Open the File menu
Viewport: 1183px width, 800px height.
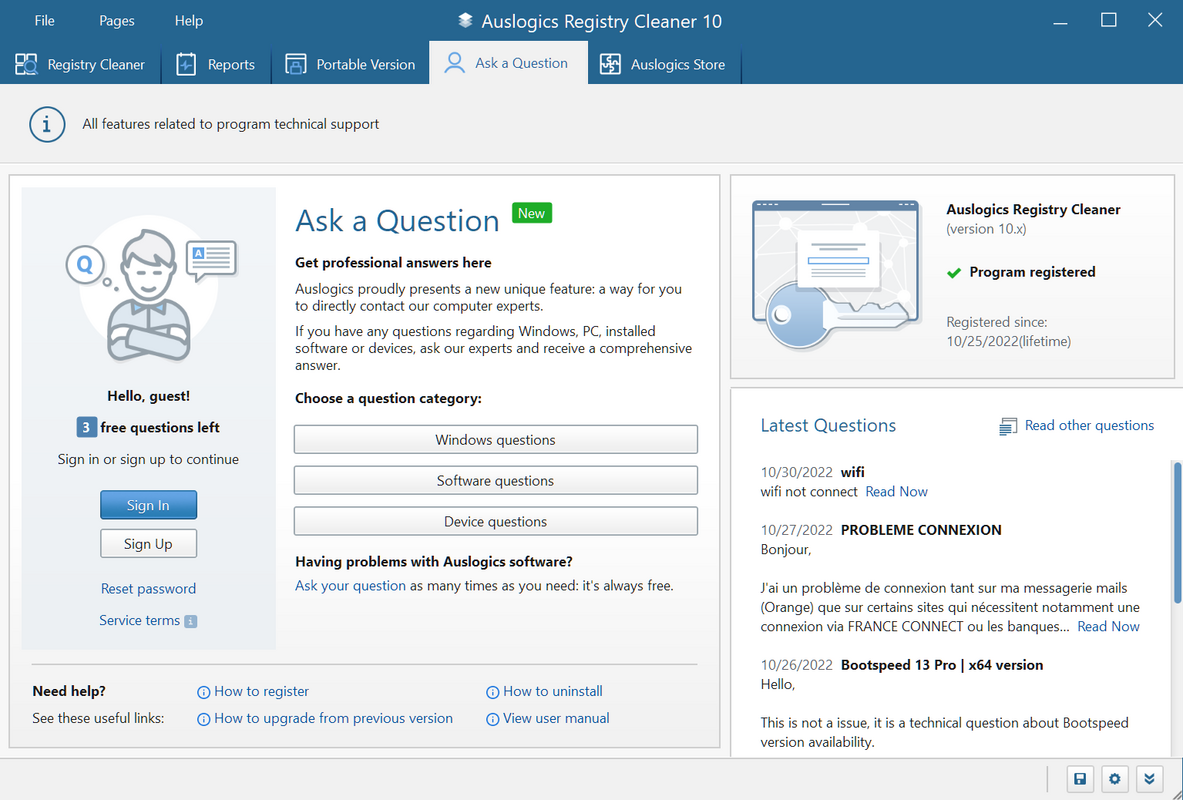coord(45,21)
